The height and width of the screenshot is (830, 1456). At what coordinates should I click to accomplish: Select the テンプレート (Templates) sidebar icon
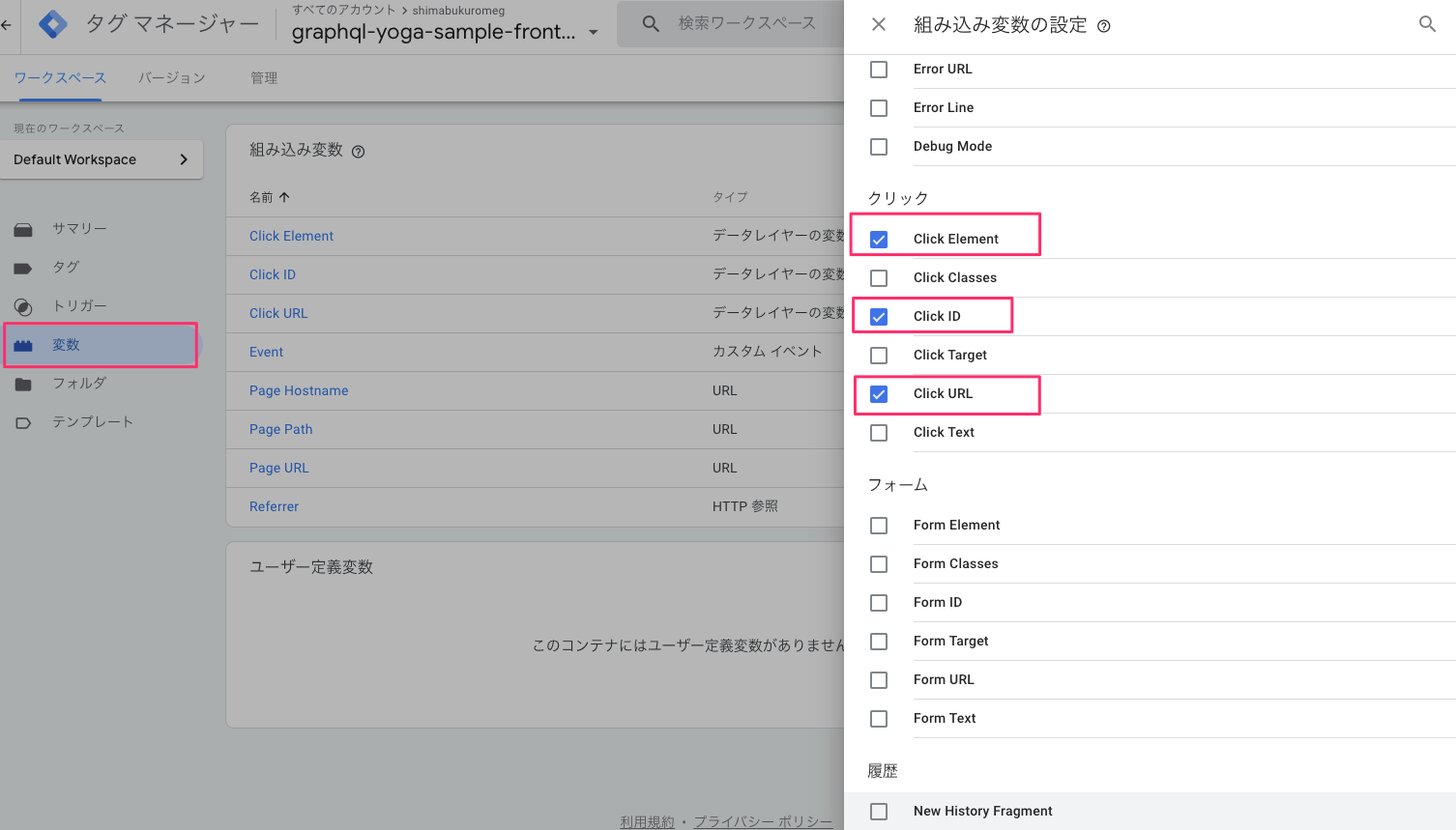22,421
